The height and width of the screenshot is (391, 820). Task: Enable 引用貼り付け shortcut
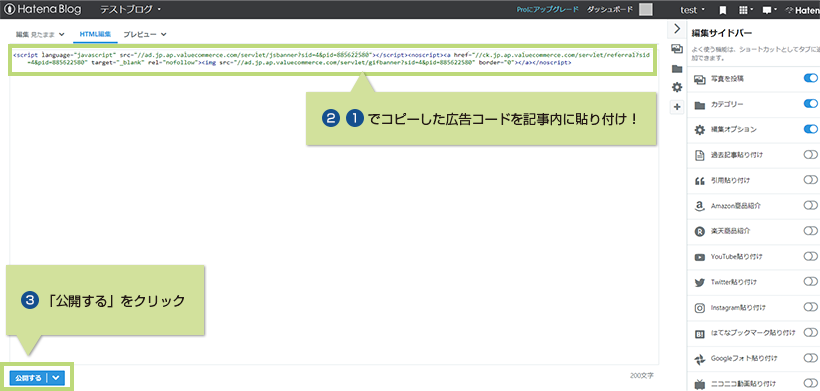point(811,179)
